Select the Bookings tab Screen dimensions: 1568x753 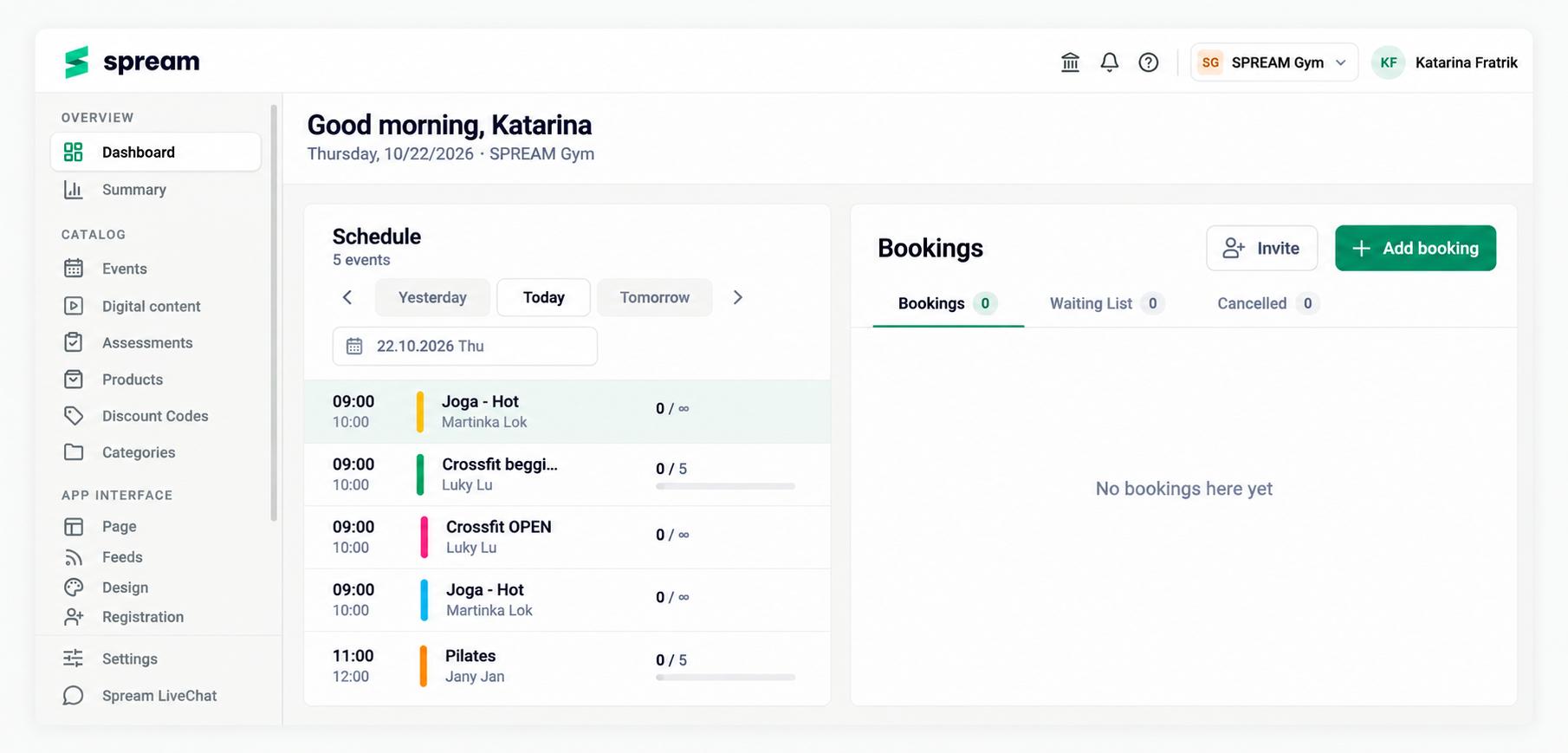[948, 303]
